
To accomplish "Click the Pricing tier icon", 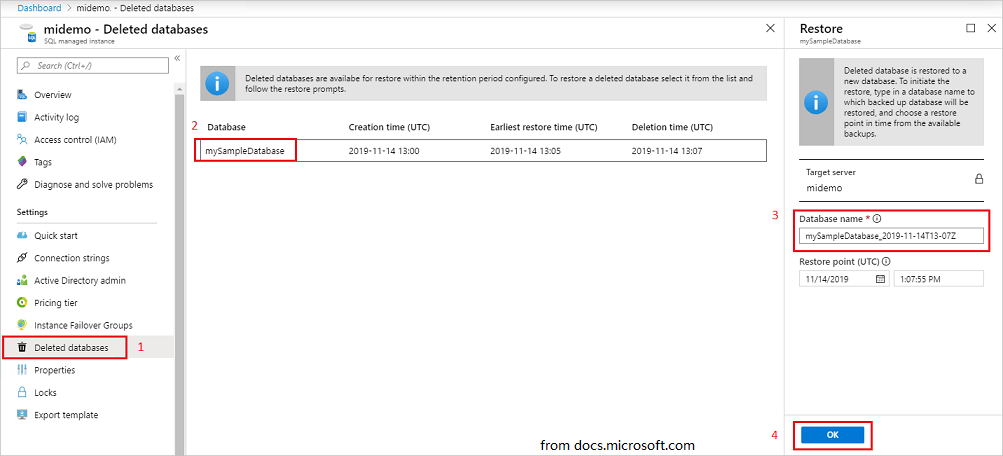I will coord(22,303).
